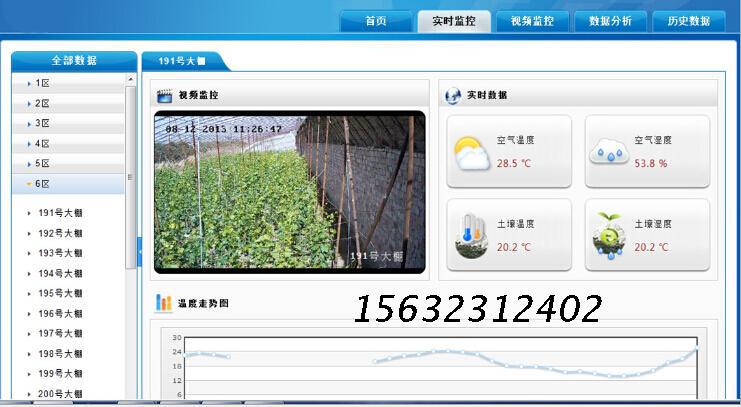Expand the 4区 tree arrow
The width and height of the screenshot is (741, 407).
click(x=29, y=144)
